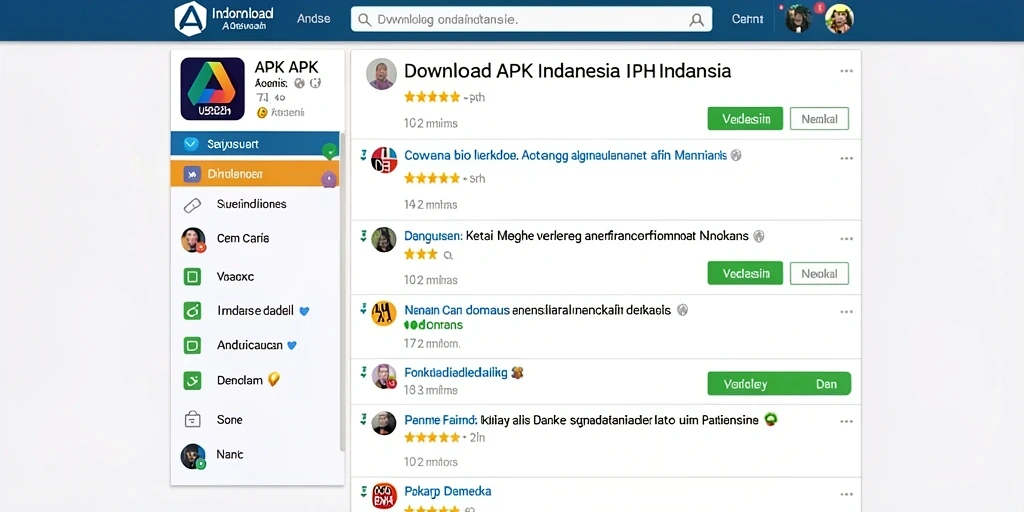
Task: Click the yellow app icon beside Nenain Can
Action: pyautogui.click(x=384, y=313)
